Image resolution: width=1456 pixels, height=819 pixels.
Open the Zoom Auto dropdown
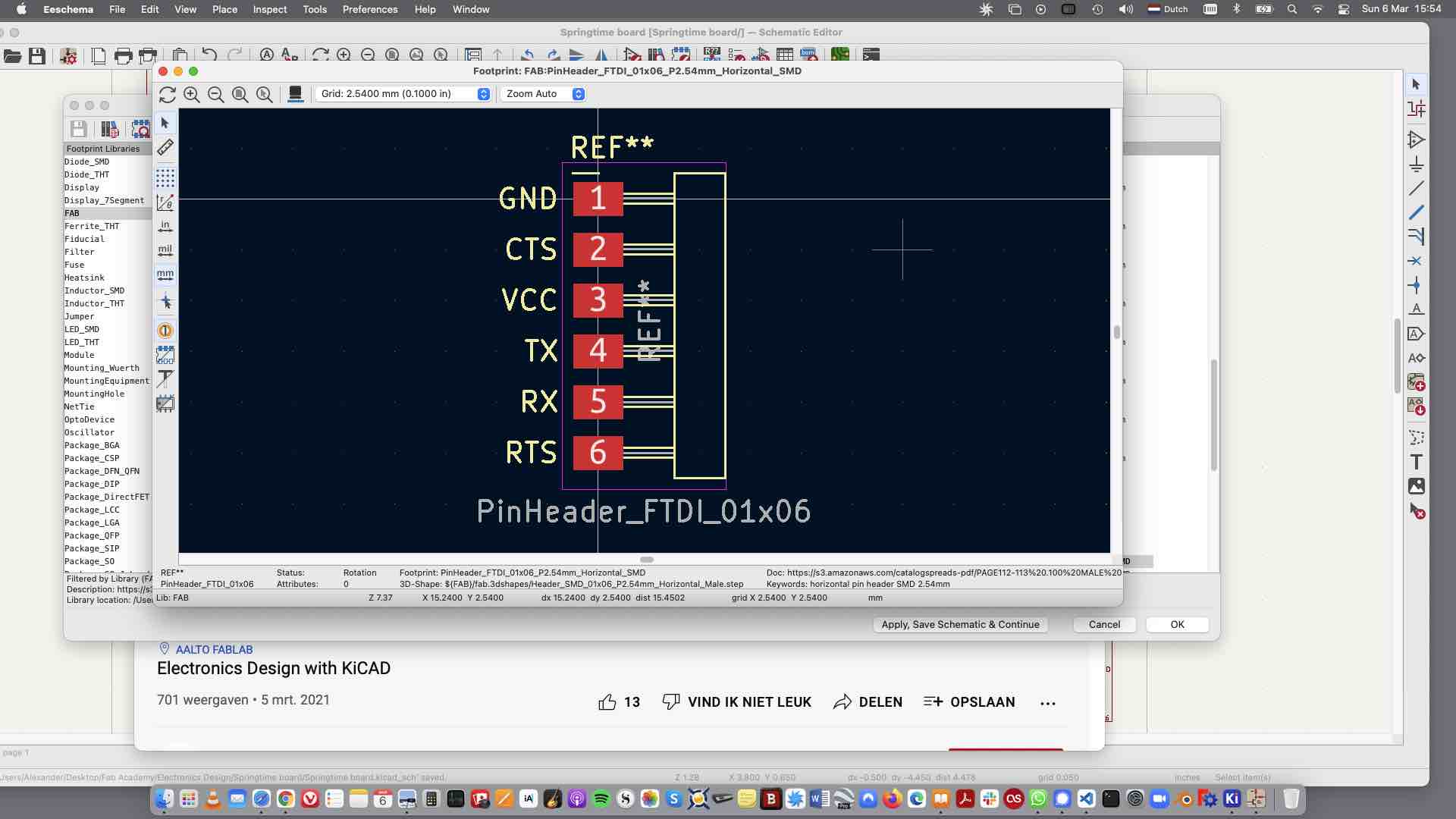pos(578,93)
